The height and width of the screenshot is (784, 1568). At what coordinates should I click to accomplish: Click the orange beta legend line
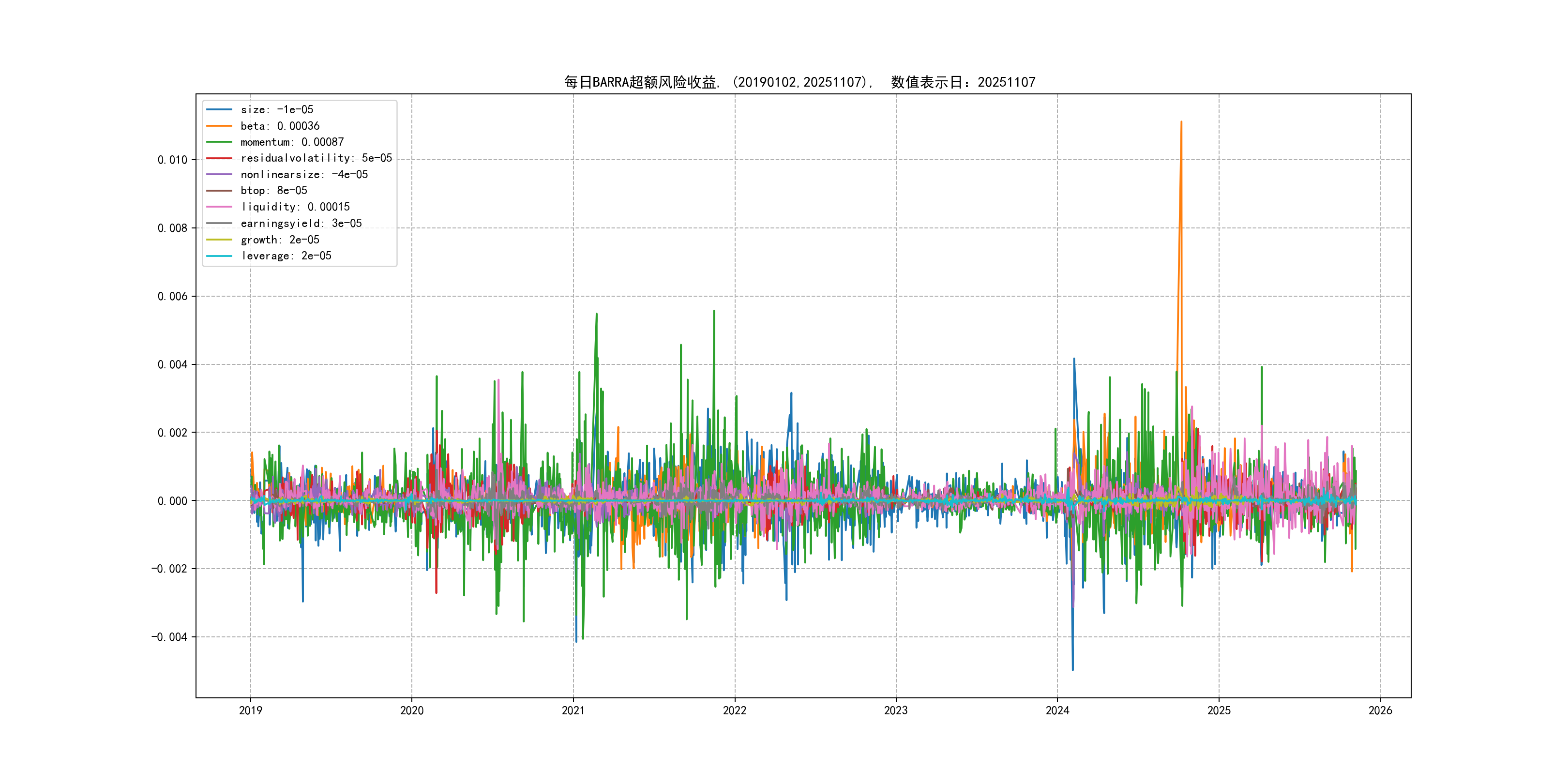219,126
